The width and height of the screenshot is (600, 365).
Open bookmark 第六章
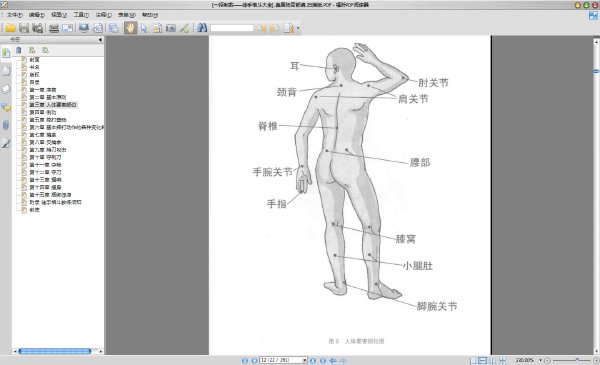(x=67, y=127)
